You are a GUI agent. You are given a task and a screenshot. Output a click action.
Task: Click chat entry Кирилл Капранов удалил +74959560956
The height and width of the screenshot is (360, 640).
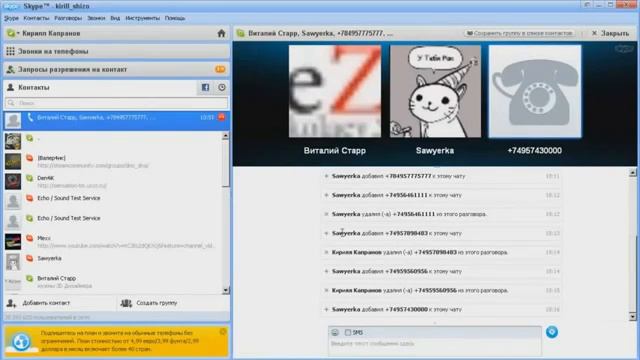click(x=442, y=291)
